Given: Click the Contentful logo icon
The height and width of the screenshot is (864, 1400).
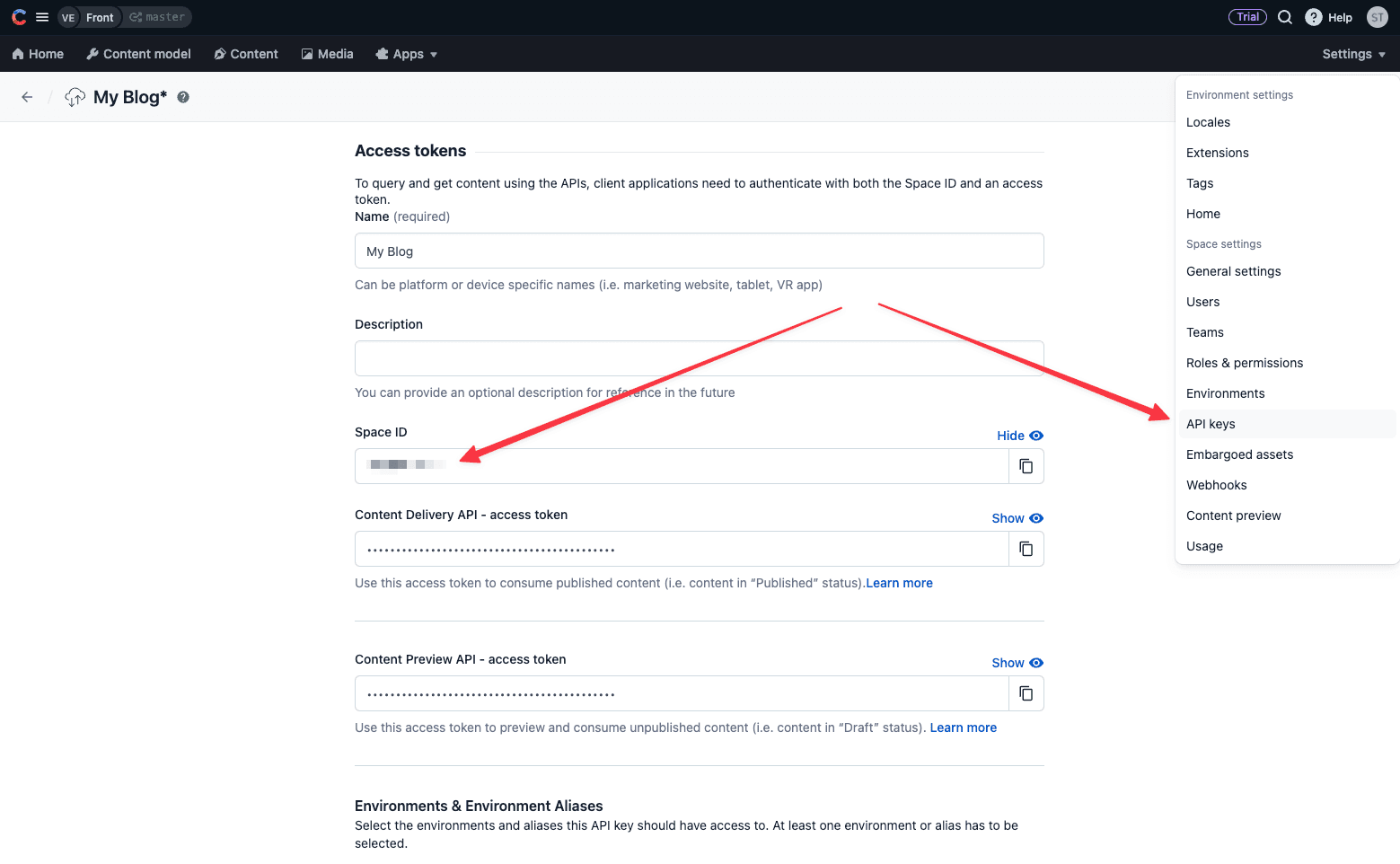Looking at the screenshot, I should [19, 17].
